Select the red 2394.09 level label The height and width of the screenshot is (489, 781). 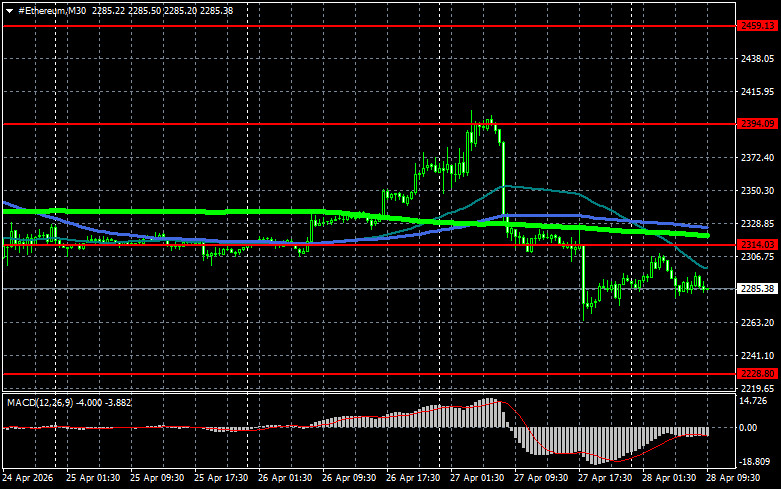pos(757,123)
